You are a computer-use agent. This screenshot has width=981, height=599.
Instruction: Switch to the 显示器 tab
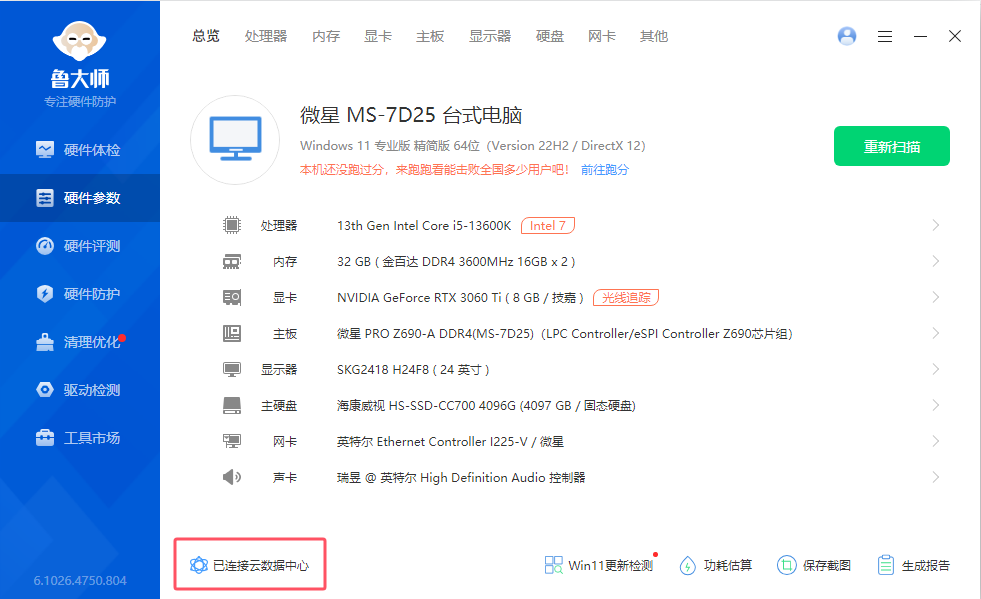coord(490,36)
